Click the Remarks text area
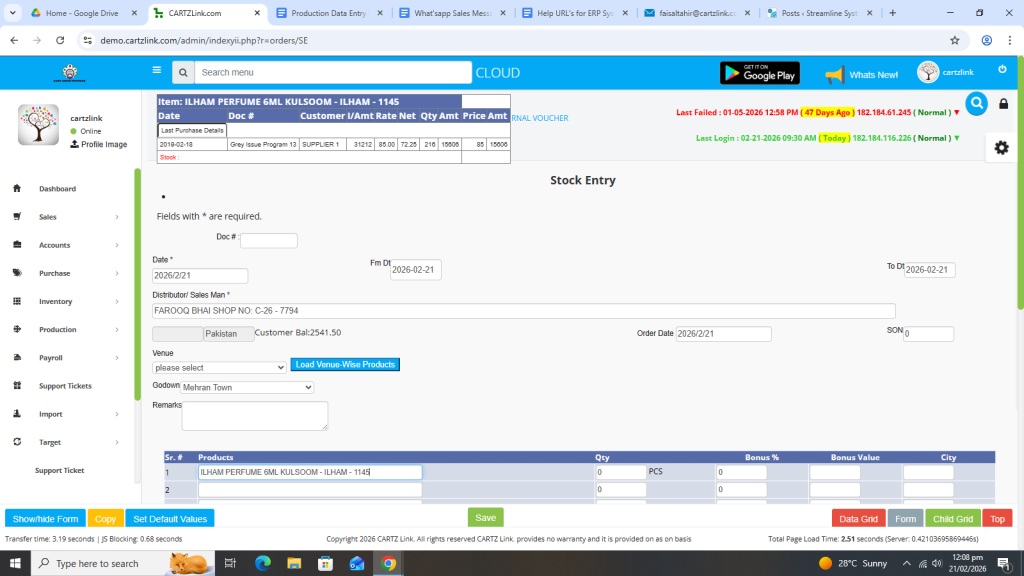 [254, 415]
